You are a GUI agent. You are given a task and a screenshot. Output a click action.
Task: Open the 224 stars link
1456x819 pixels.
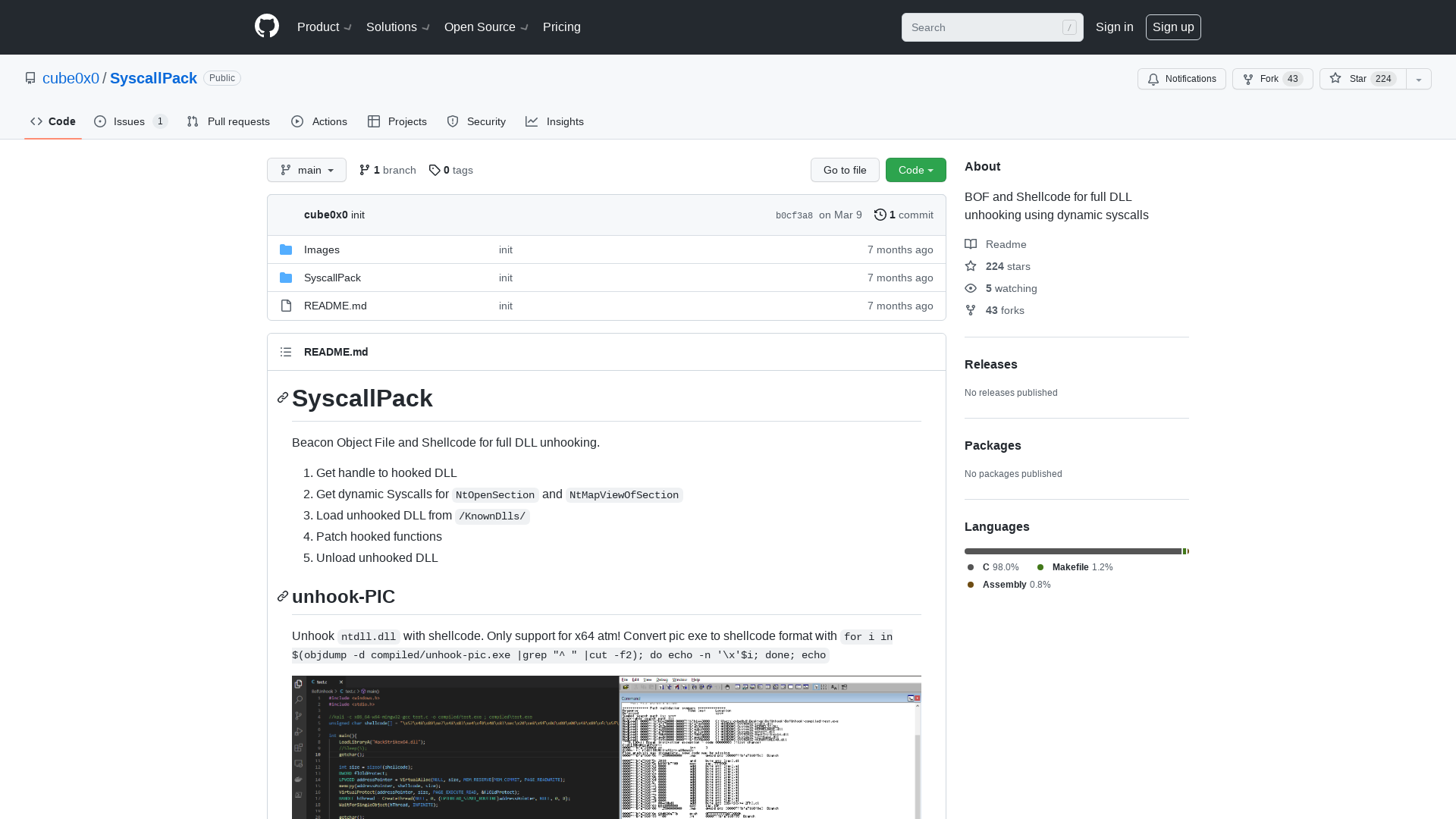click(x=998, y=266)
